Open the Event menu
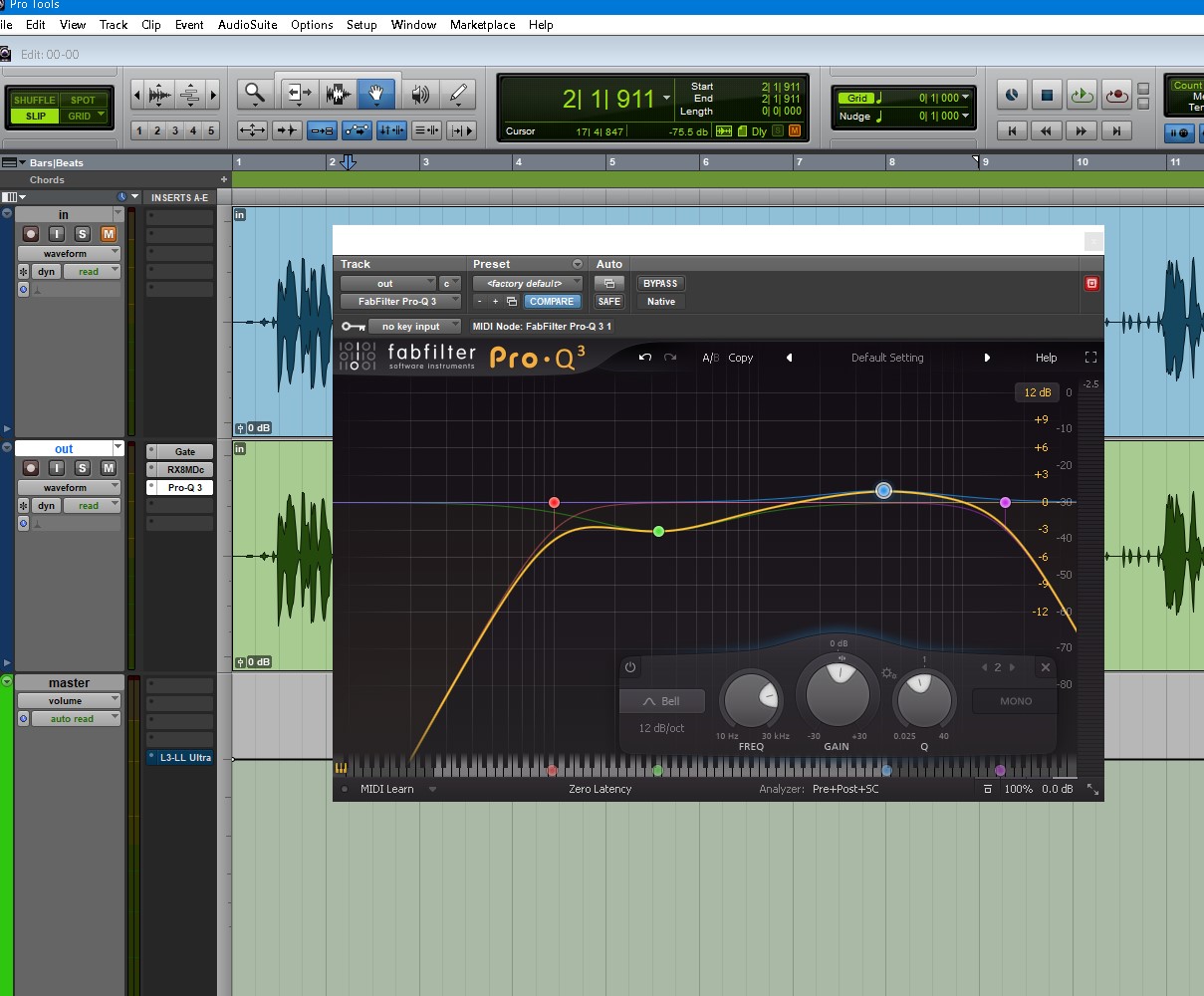Screen dimensions: 1204x996 click(189, 25)
